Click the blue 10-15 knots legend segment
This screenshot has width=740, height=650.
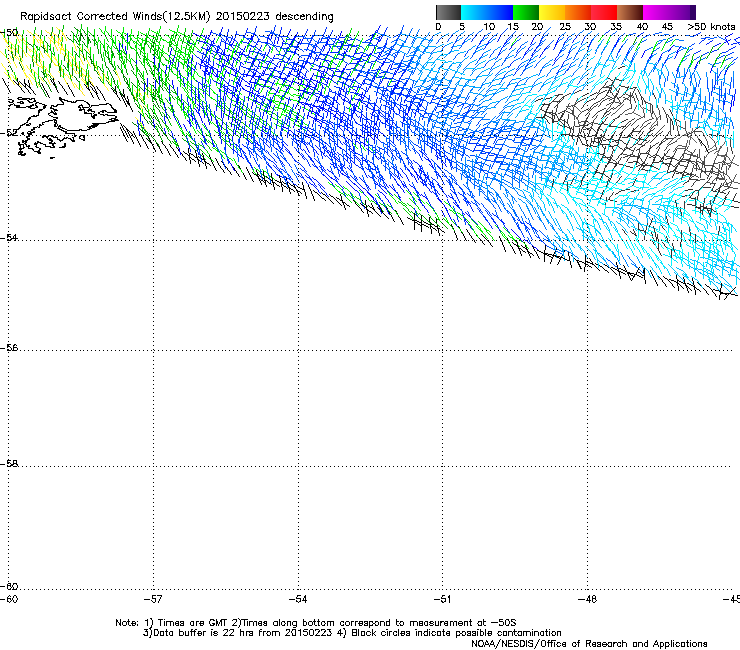tap(500, 12)
